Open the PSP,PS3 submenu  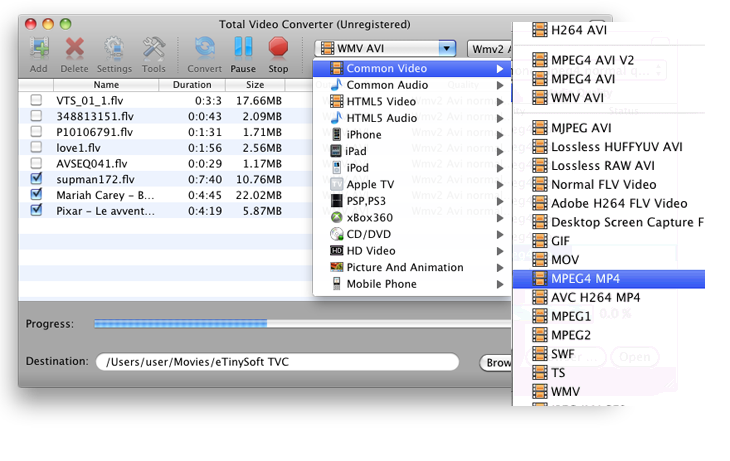[x=412, y=201]
